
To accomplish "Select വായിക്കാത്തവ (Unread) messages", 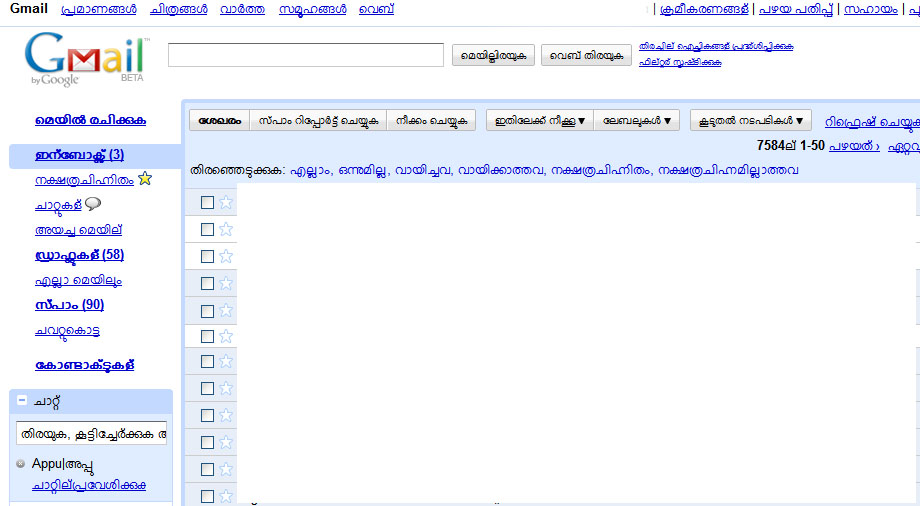I will 501,170.
